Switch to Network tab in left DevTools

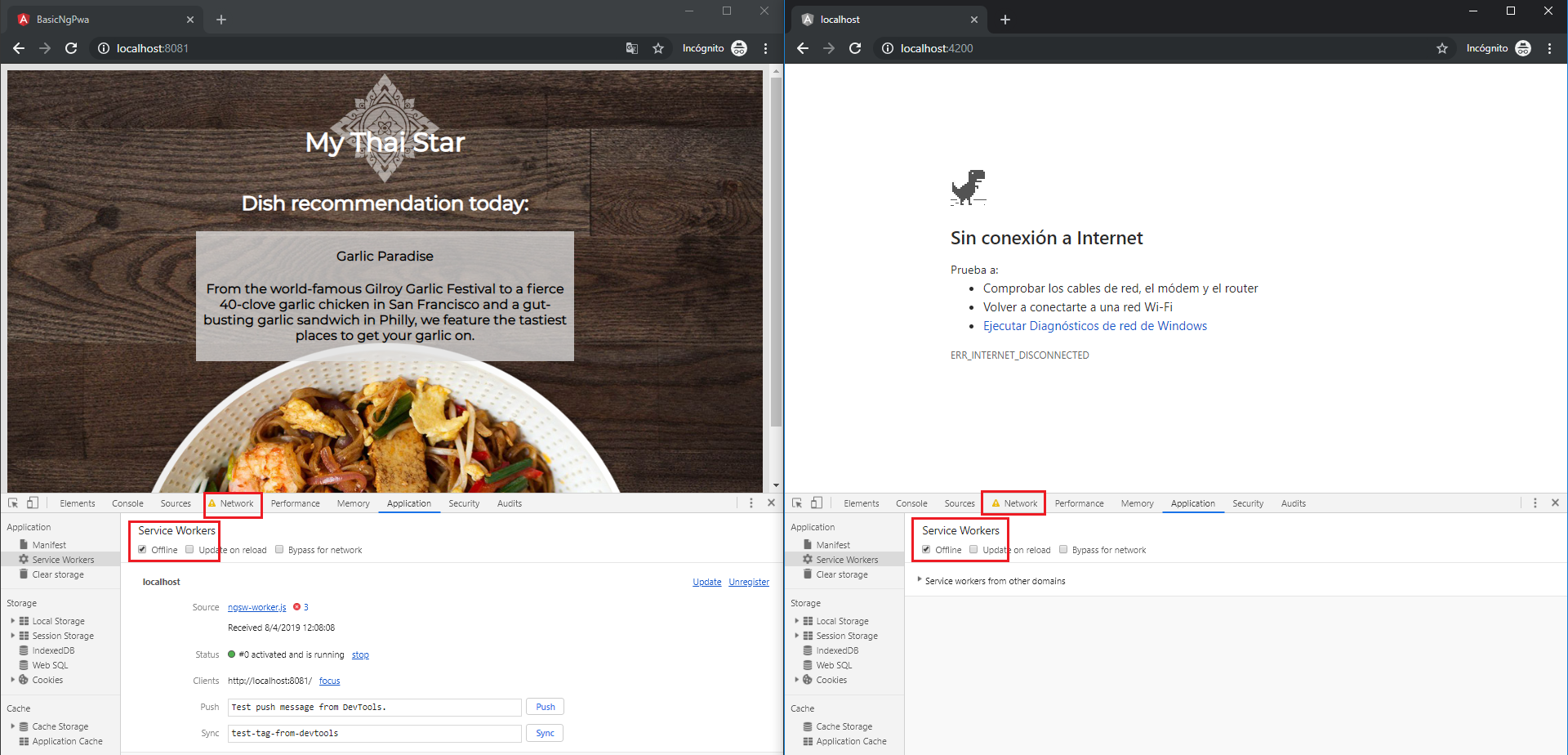236,503
